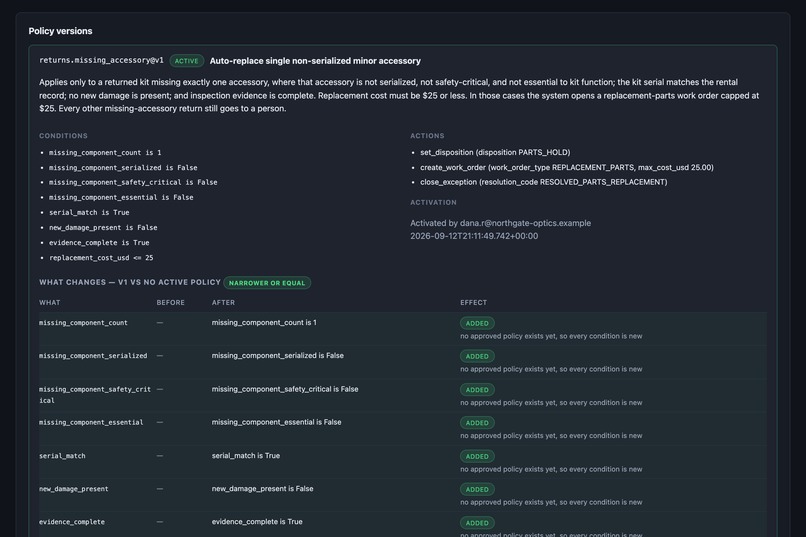Click the AFTER cell "missing_component_essential is False"

[277, 422]
